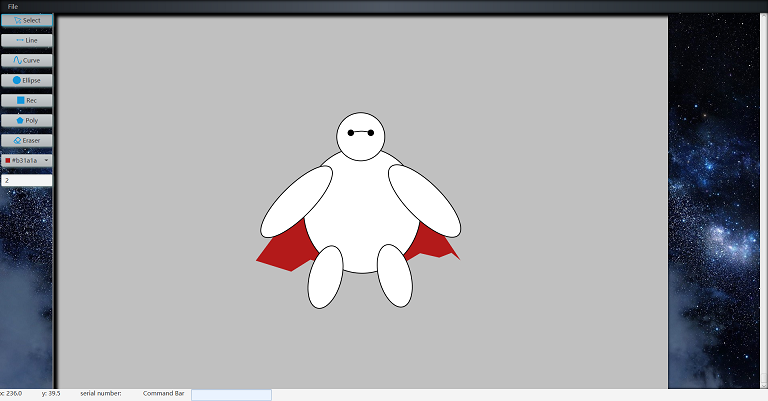768x401 pixels.
Task: Click the robot's right eye dot
Action: (371, 133)
